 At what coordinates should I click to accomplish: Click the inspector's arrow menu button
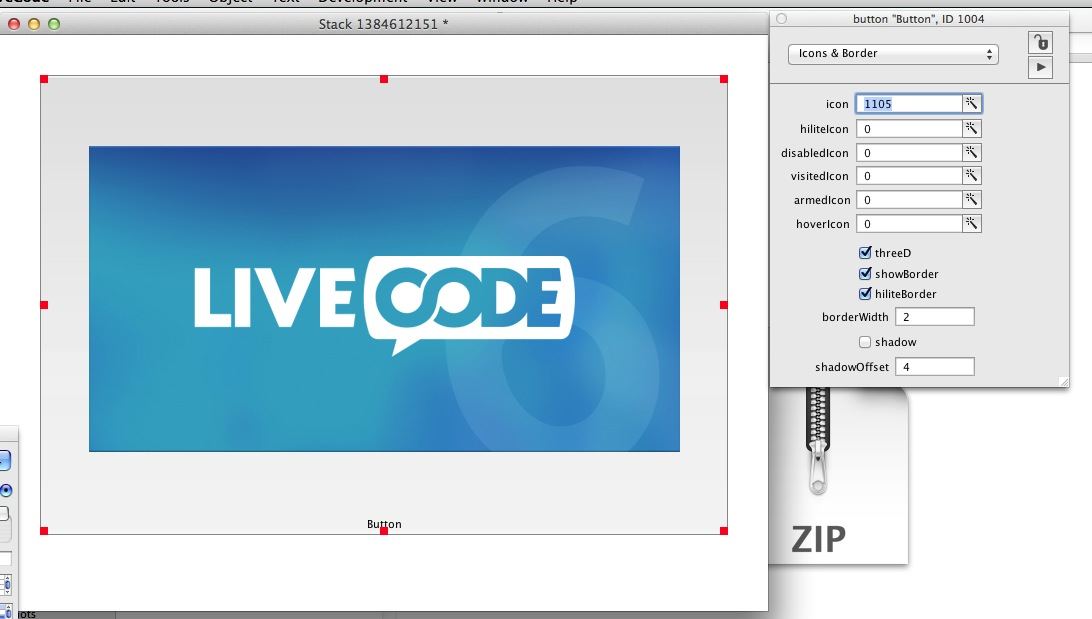(1040, 68)
